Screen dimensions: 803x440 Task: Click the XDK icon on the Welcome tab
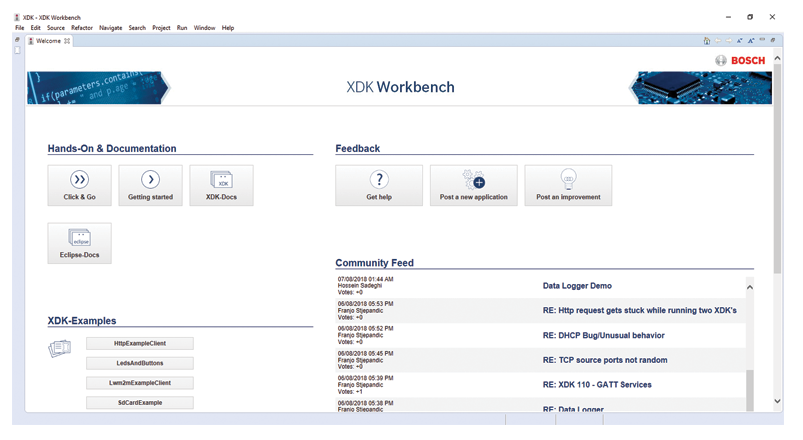pos(31,41)
